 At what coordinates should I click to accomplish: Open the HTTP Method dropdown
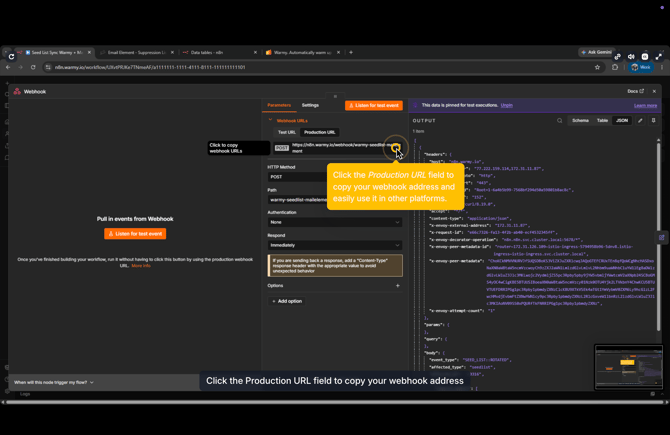pos(335,177)
